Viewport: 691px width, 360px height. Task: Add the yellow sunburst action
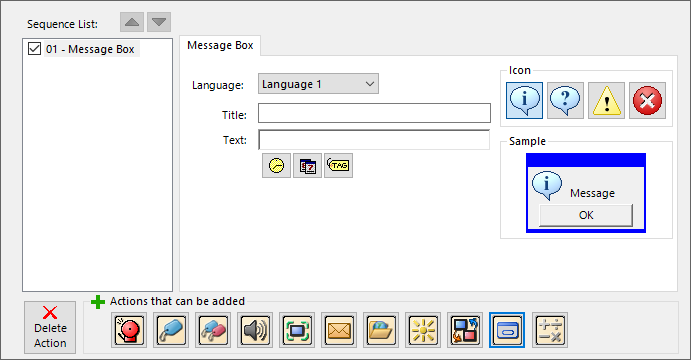[423, 330]
